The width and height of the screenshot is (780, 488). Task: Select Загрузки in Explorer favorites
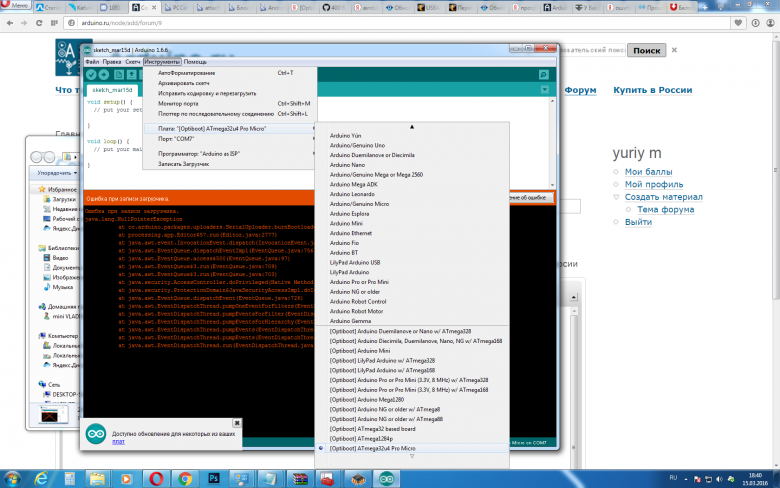64,199
